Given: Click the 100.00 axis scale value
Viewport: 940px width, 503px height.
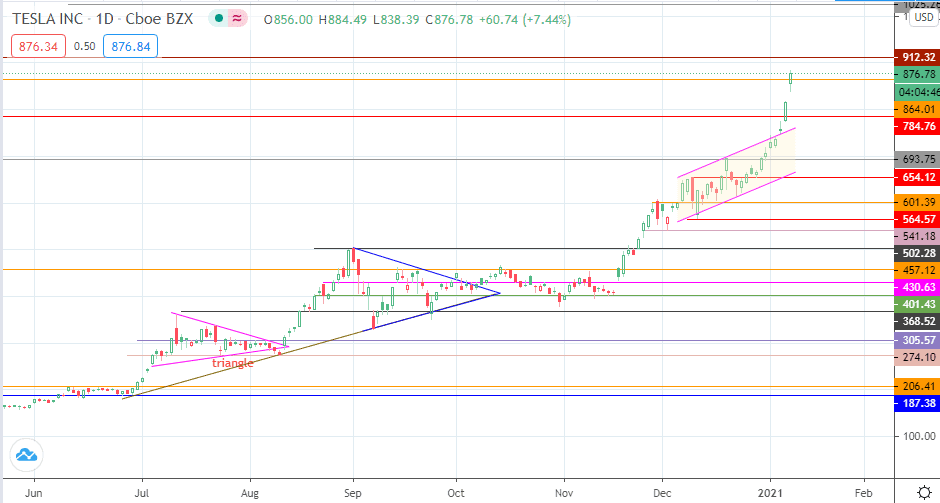Looking at the screenshot, I should [x=920, y=436].
